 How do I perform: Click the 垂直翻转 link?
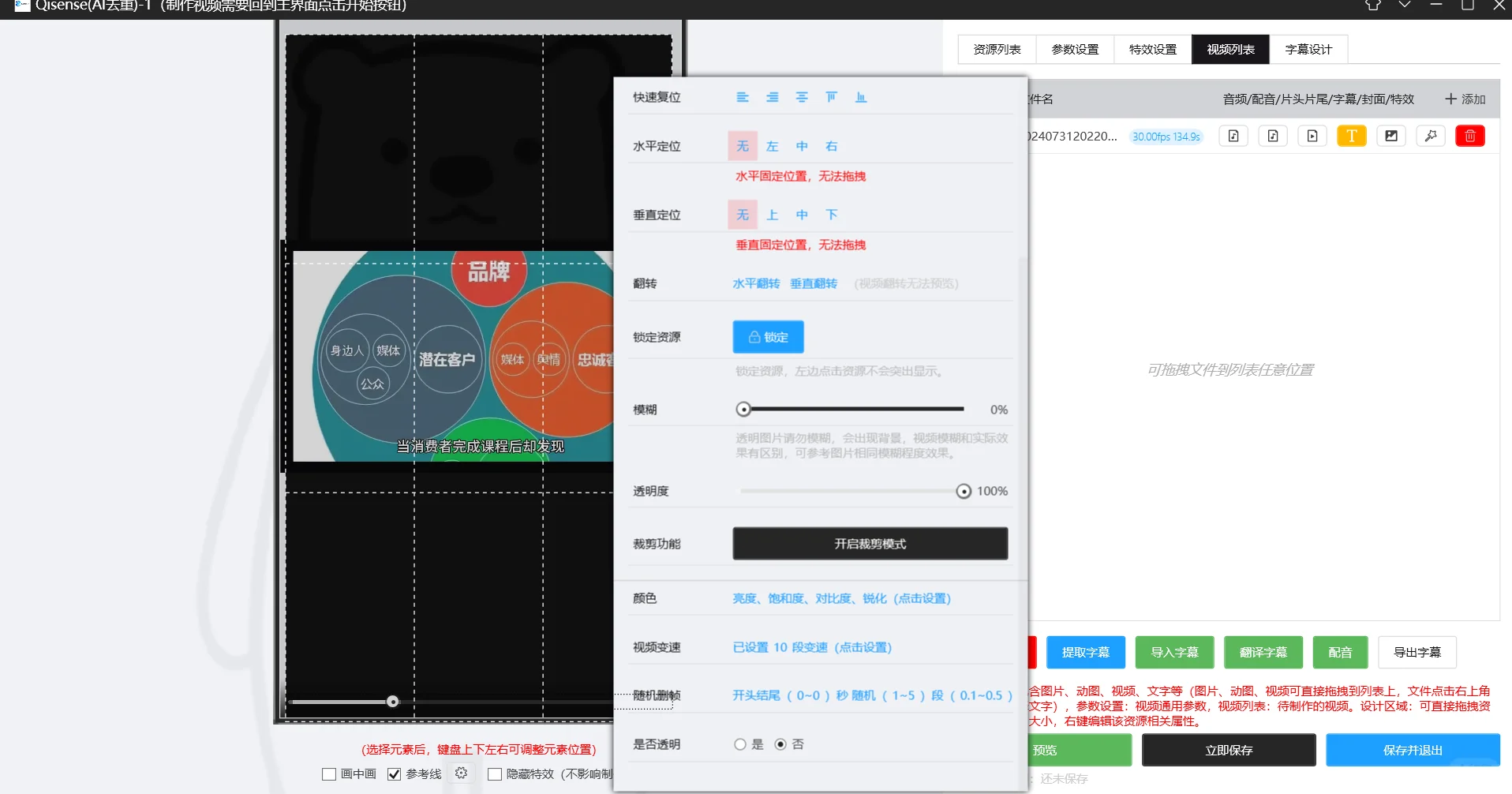tap(814, 283)
